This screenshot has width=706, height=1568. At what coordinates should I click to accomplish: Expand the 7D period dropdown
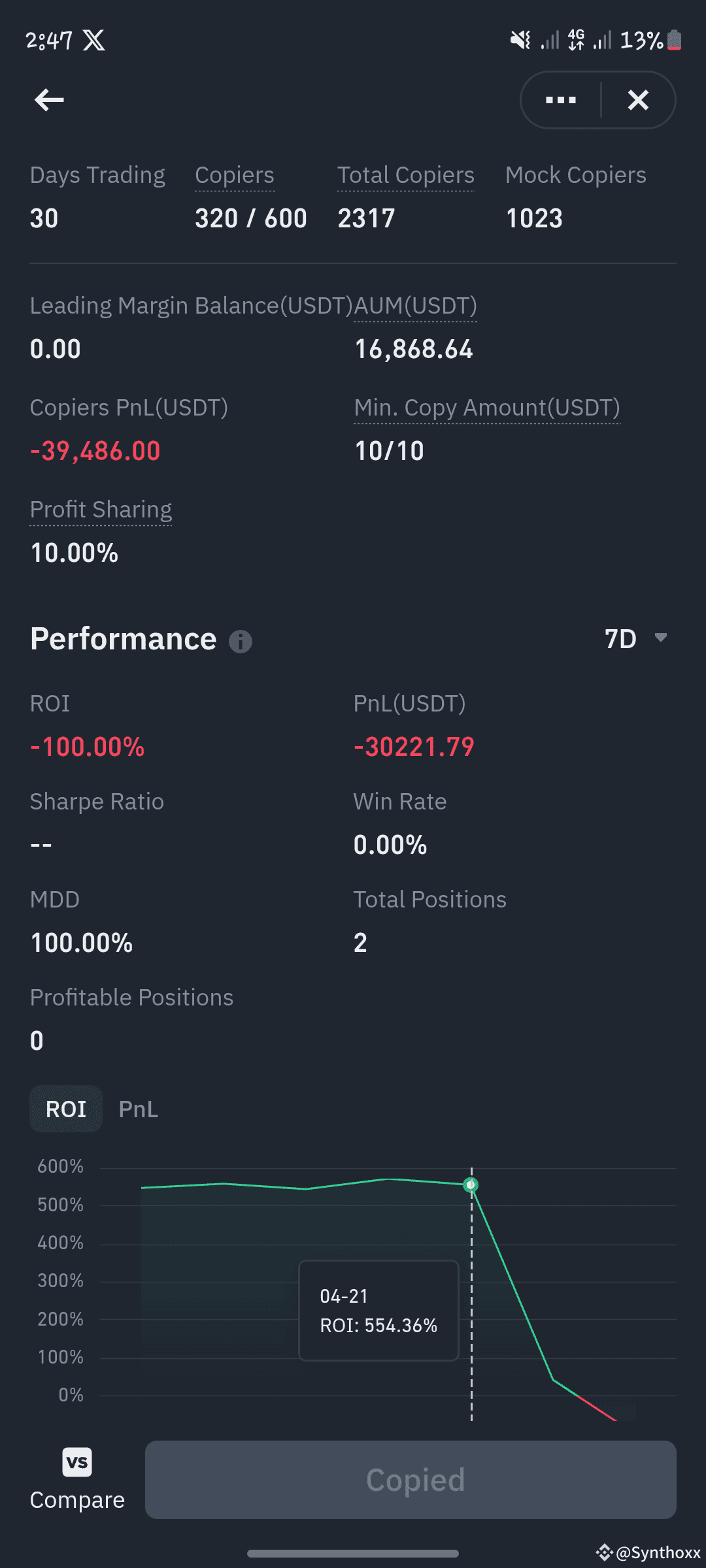(x=635, y=638)
